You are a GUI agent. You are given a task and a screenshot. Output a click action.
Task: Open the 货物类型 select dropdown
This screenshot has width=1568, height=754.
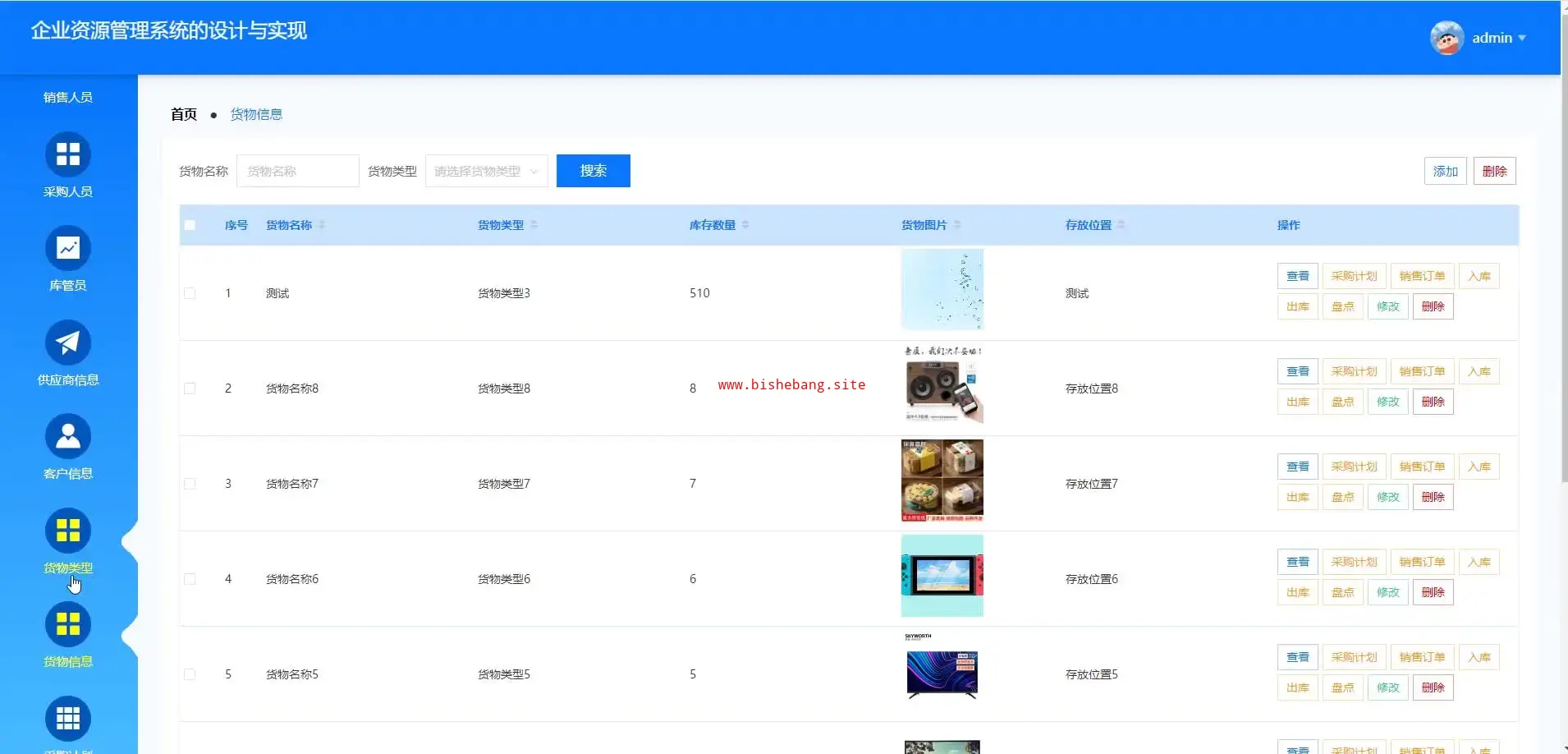(x=486, y=171)
